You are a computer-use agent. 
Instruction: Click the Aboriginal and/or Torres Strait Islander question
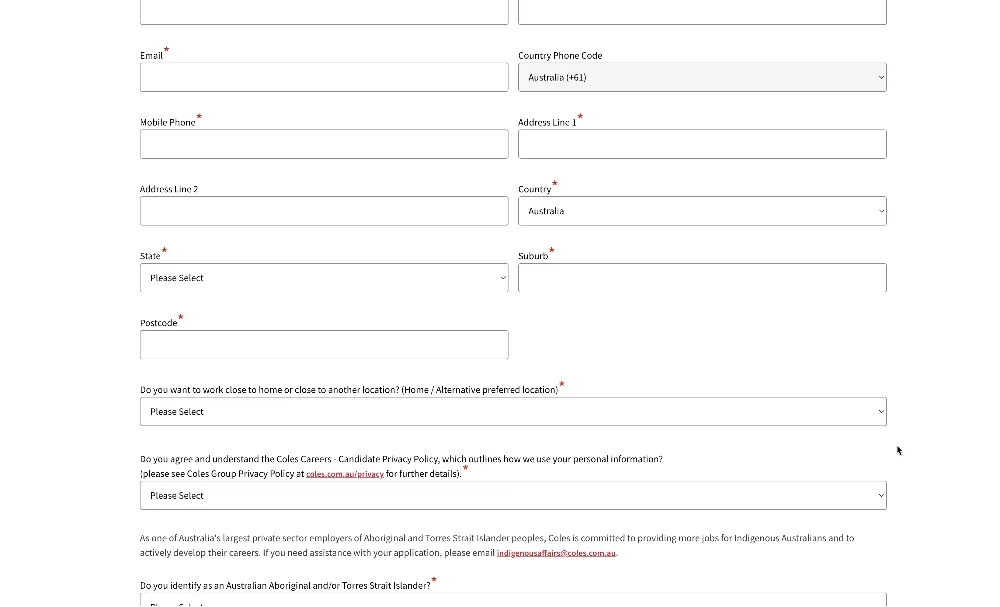point(285,585)
